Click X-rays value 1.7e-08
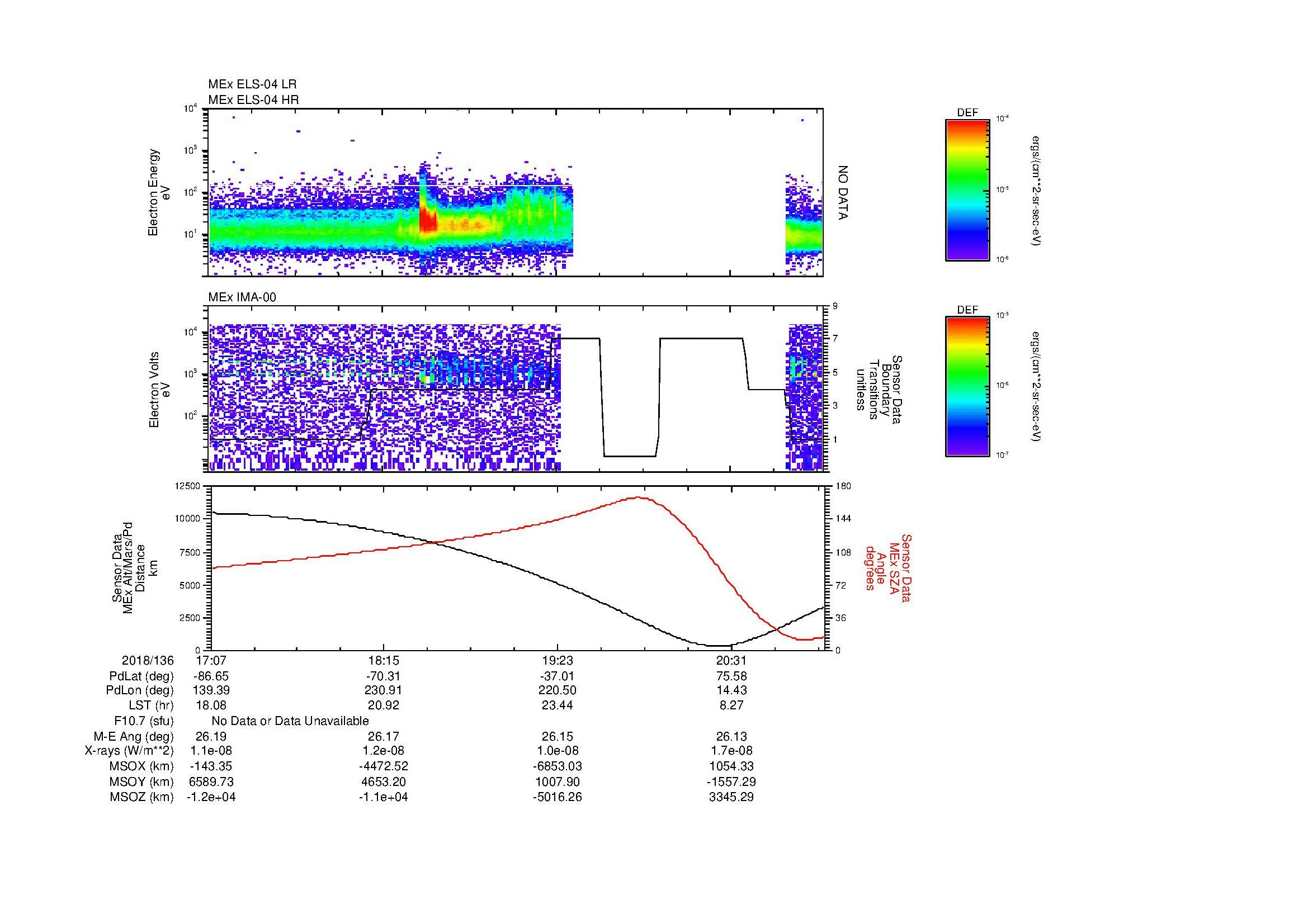 coord(731,751)
